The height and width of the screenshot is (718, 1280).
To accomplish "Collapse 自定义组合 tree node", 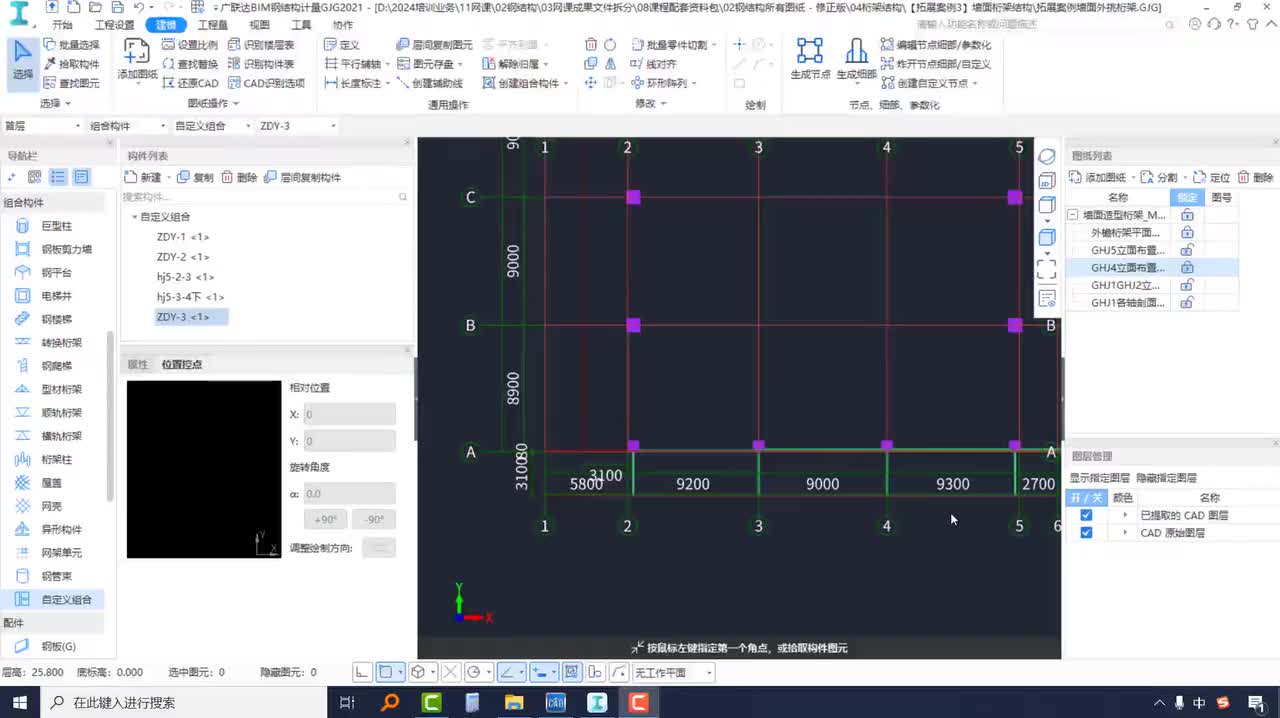I will tap(134, 217).
